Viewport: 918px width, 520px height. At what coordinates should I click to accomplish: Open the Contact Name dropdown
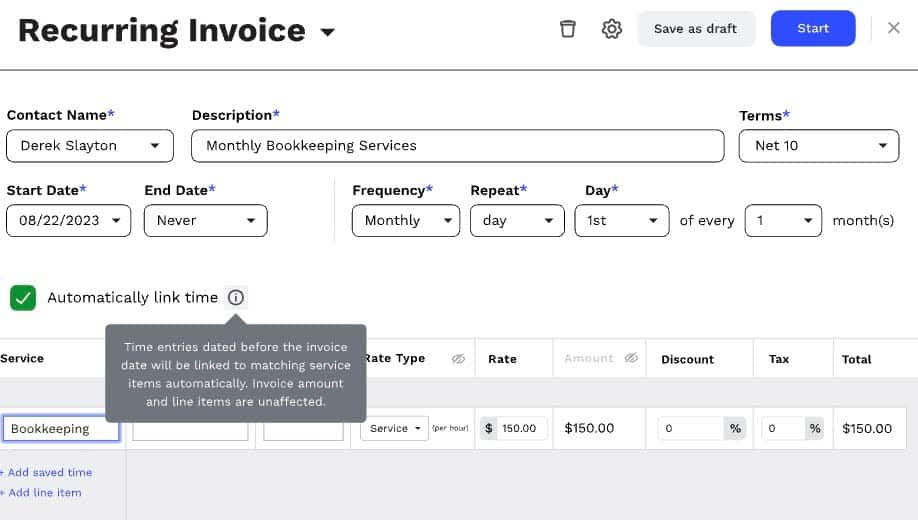click(x=90, y=146)
